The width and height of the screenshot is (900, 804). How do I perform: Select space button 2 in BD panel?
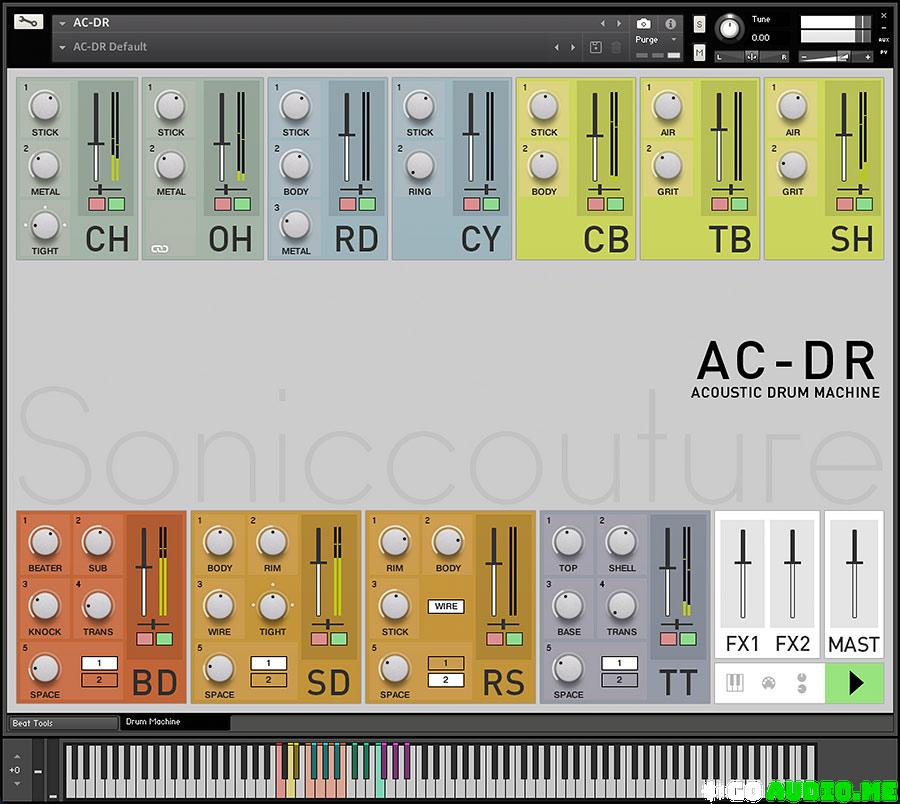pos(98,680)
